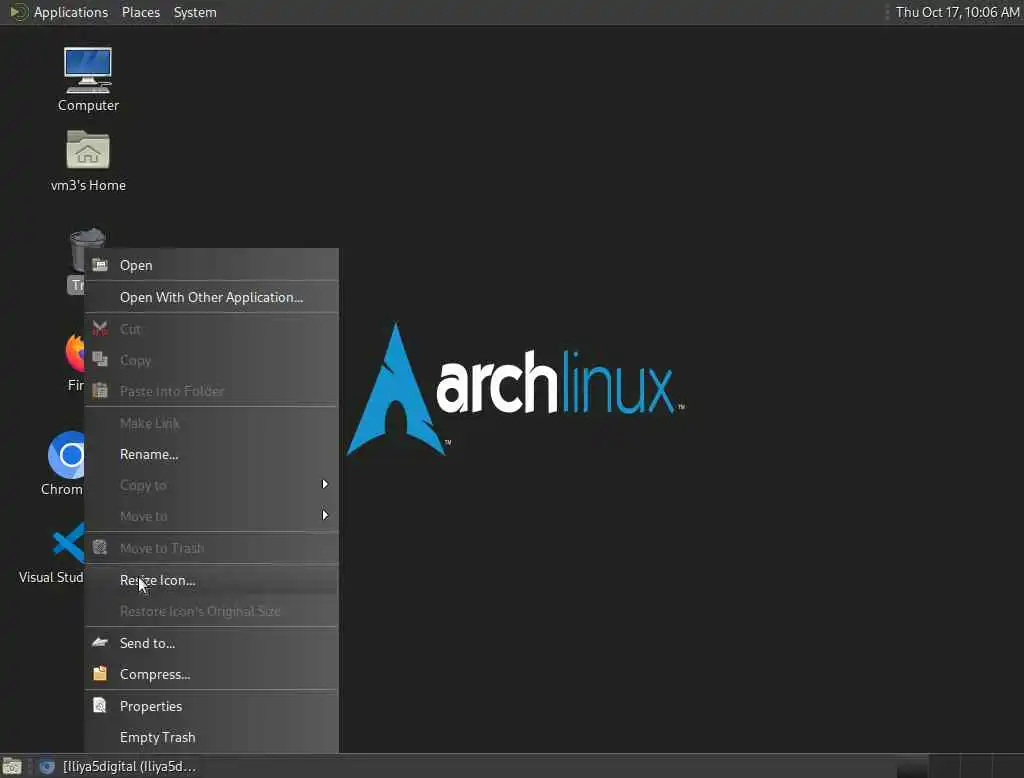Viewport: 1024px width, 778px height.
Task: Open the Computer desktop icon
Action: click(x=88, y=71)
